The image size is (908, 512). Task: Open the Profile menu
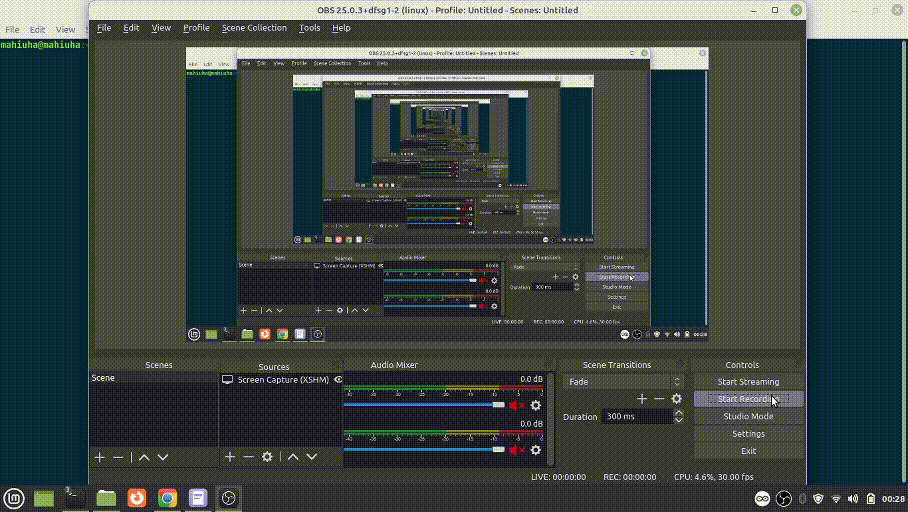[x=196, y=28]
